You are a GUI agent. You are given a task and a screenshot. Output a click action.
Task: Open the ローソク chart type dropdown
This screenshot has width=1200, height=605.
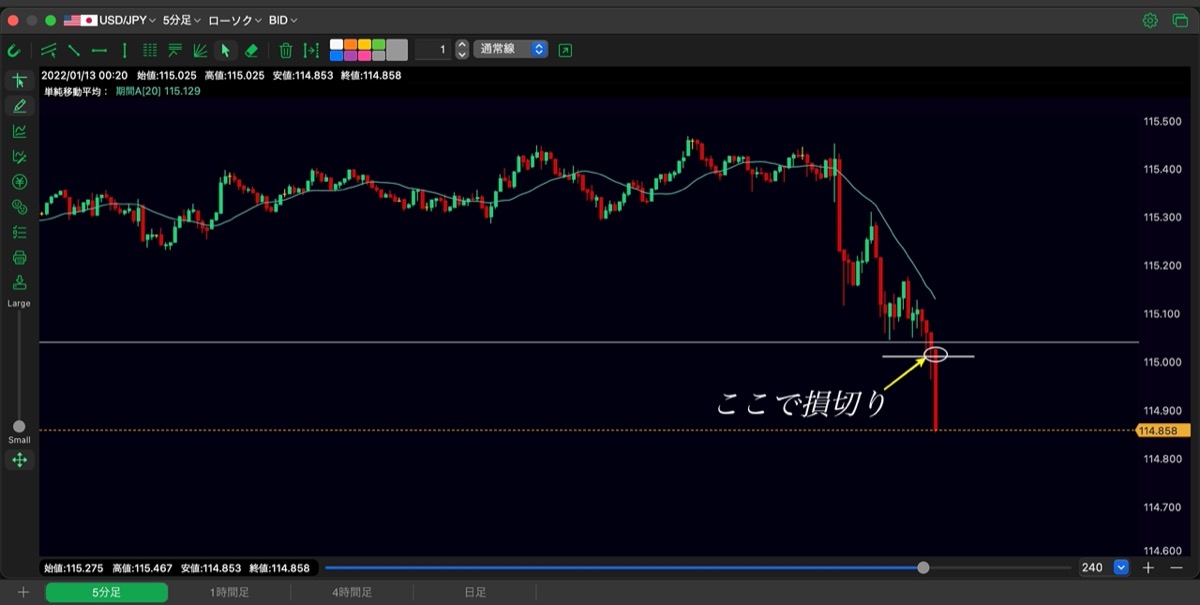(235, 20)
